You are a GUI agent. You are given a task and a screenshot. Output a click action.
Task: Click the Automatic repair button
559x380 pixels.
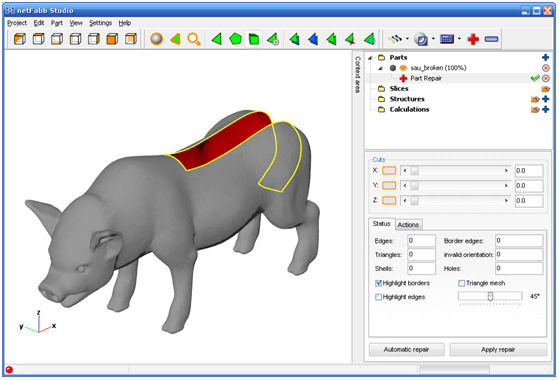coord(406,350)
